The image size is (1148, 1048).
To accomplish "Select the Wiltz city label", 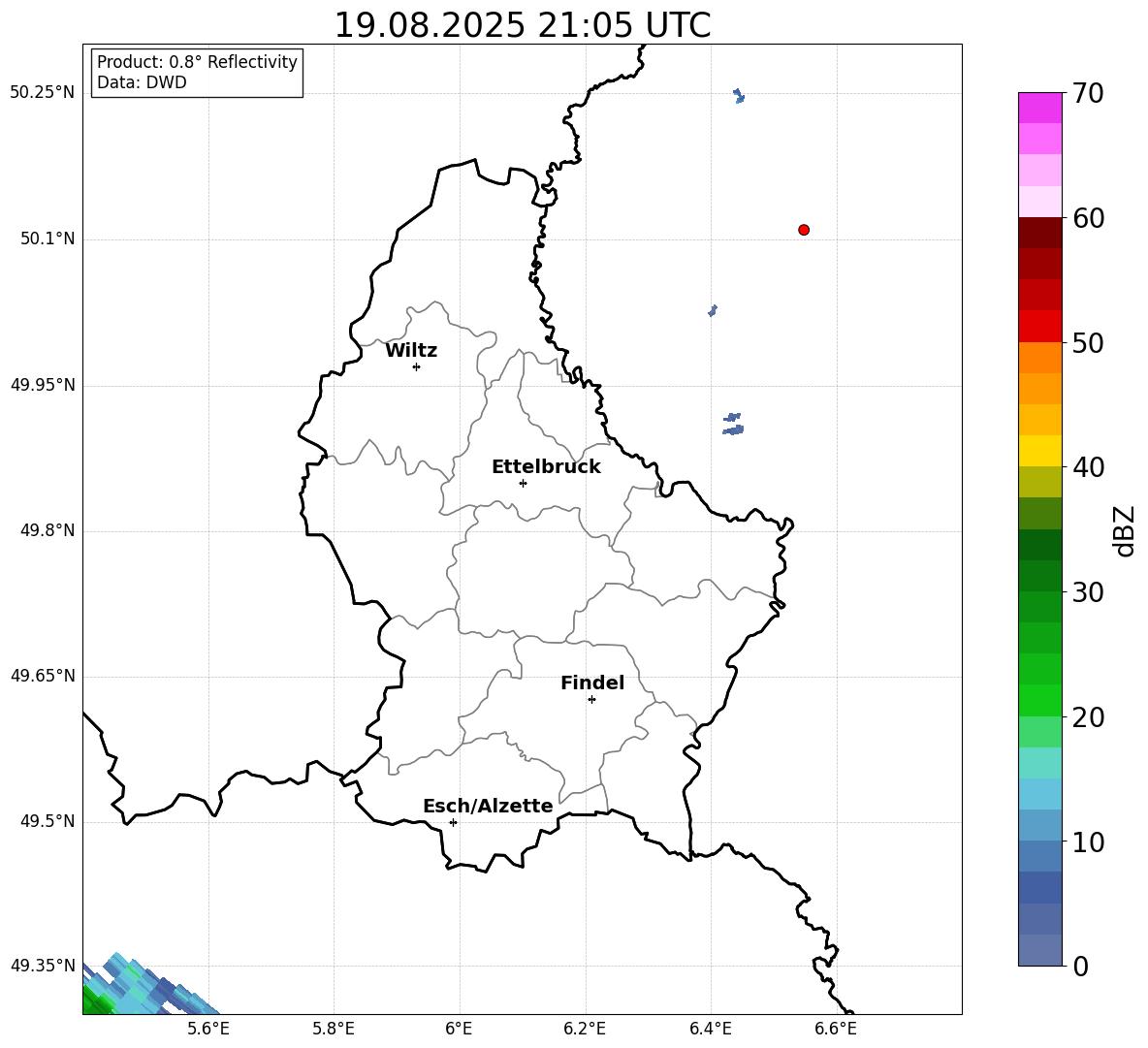I will [x=411, y=351].
